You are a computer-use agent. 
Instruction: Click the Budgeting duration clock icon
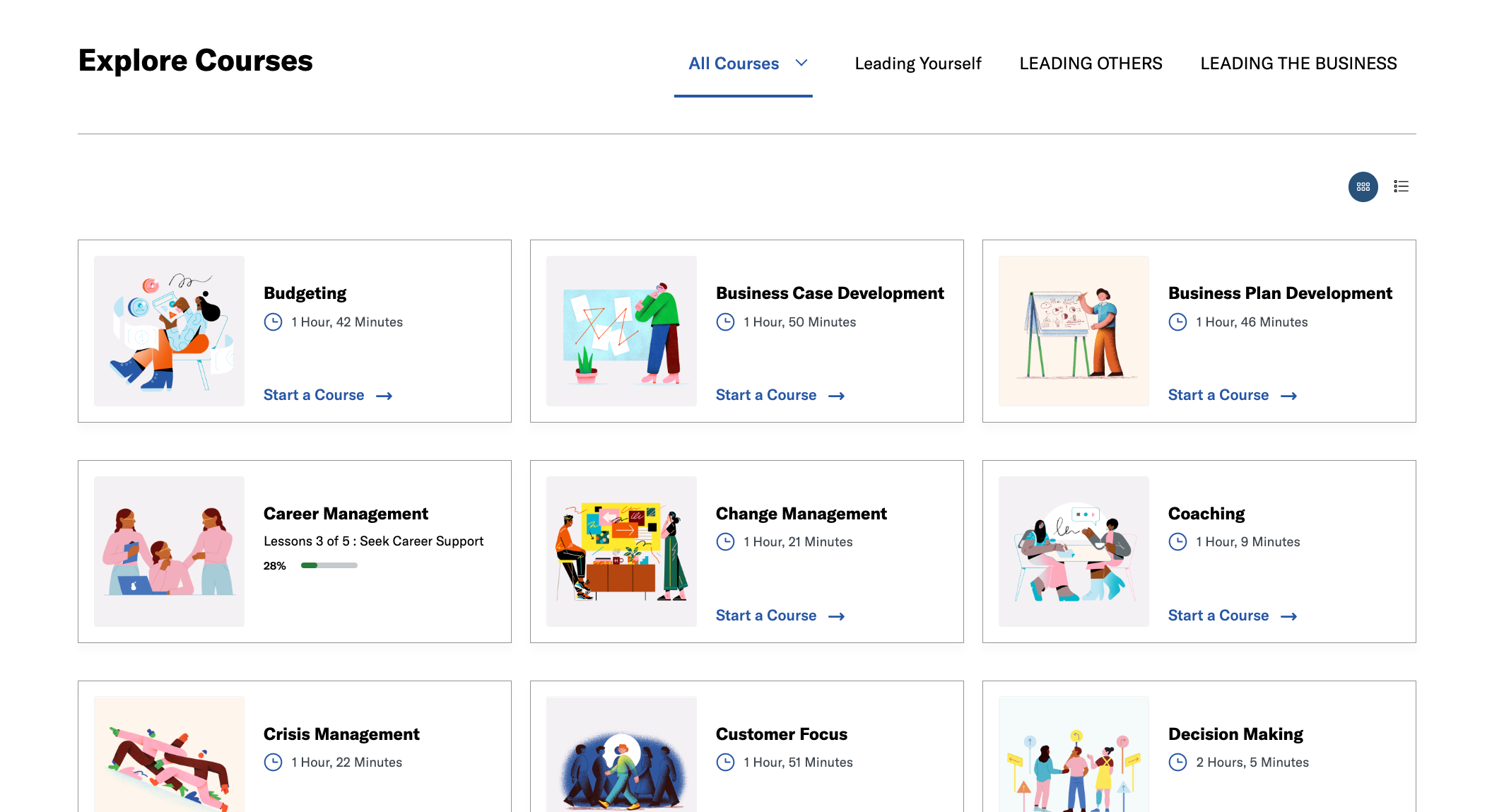tap(273, 322)
